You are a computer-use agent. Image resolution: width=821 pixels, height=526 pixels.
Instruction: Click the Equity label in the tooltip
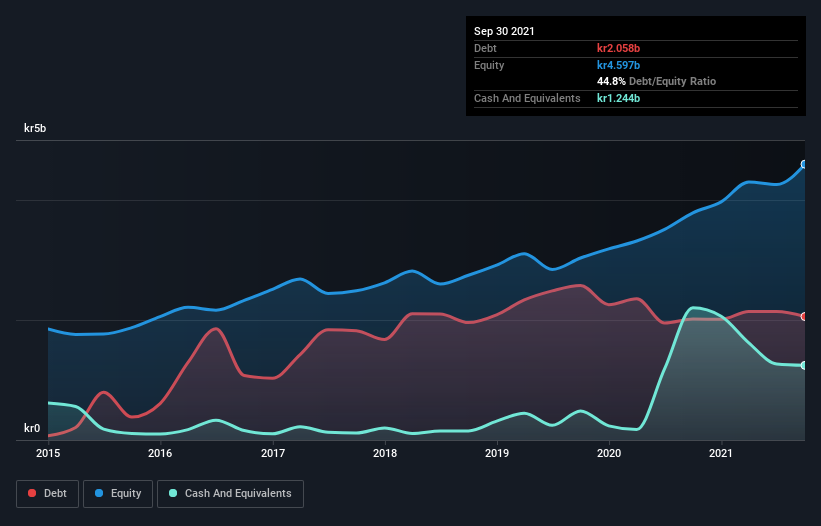(489, 65)
